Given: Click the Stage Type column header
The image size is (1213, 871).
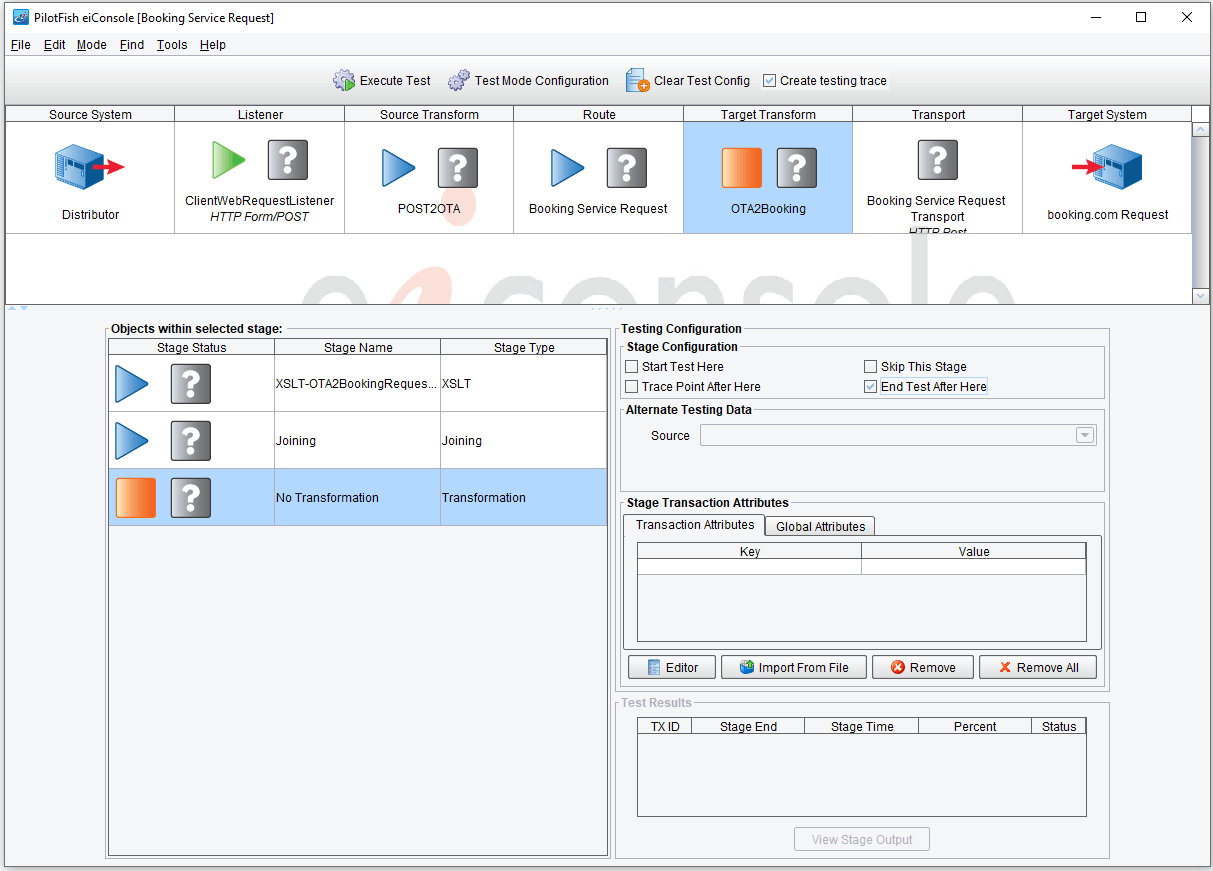Looking at the screenshot, I should click(524, 347).
